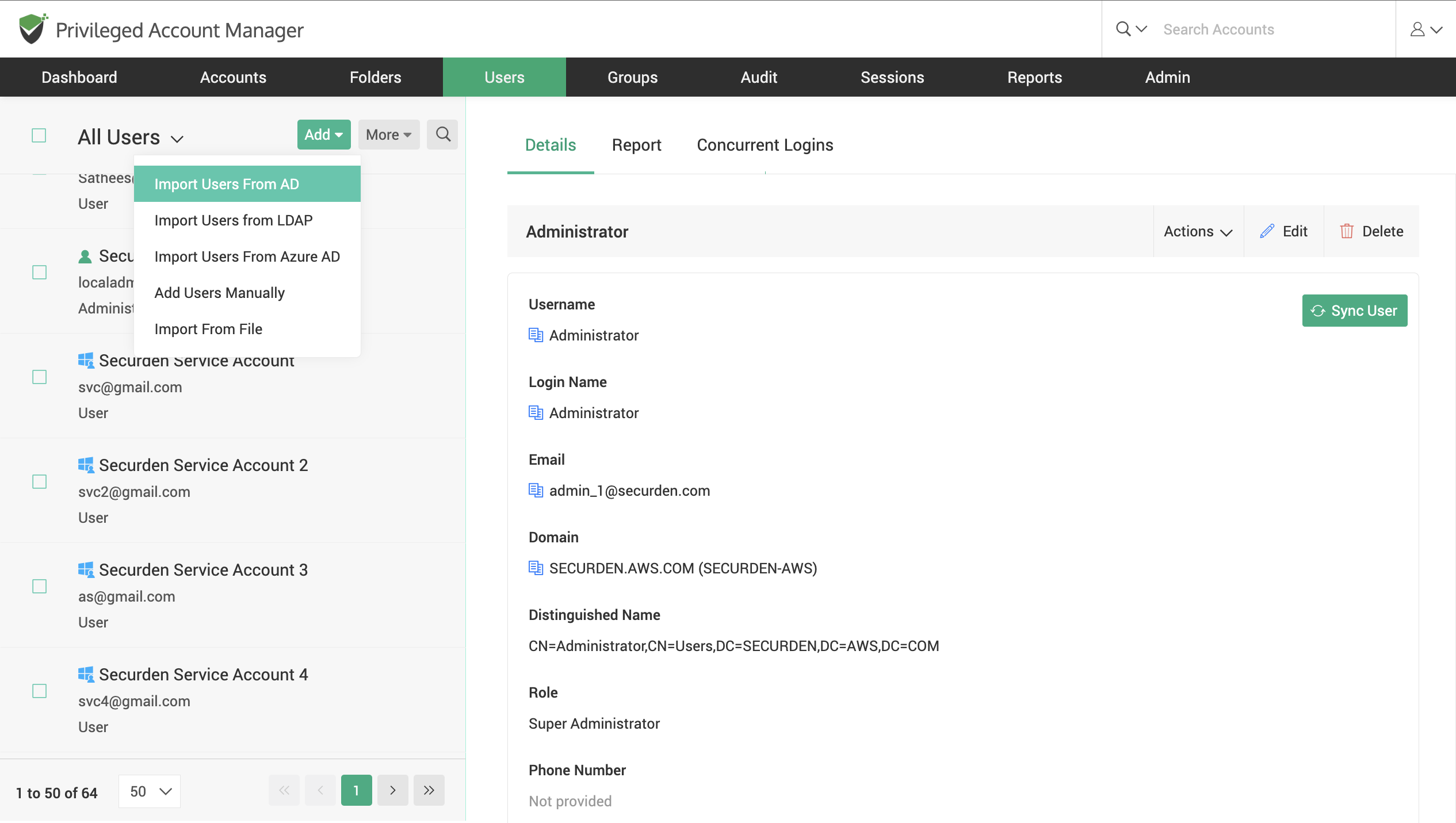The image size is (1456, 823).
Task: Switch to the Concurrent Logins tab
Action: click(x=765, y=145)
